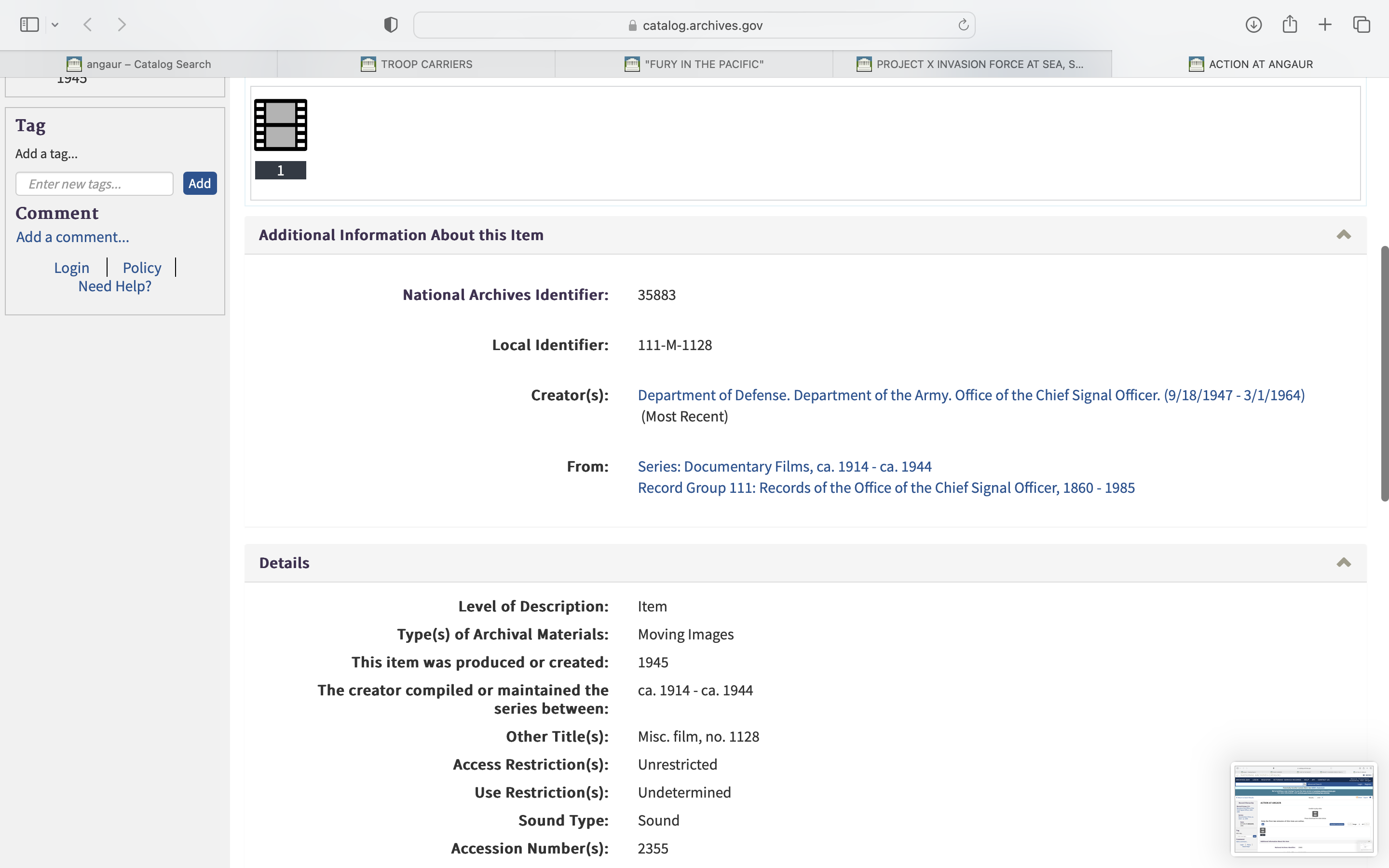Screen dimensions: 1389x868
Task: Go back with the back arrow
Action: (x=88, y=25)
